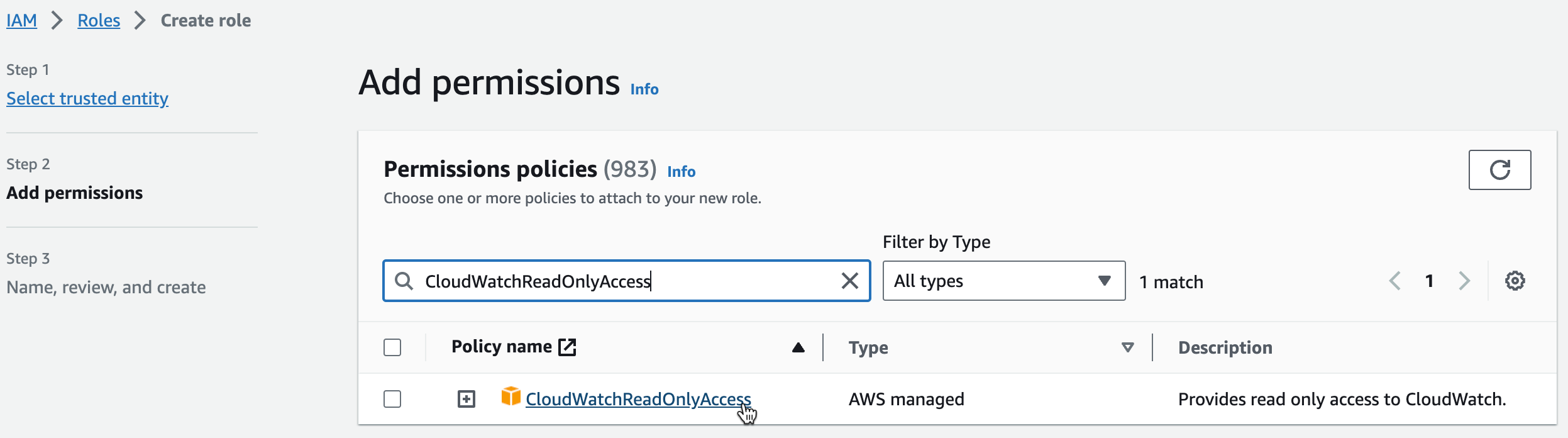Click the AWS managed type cell
Viewport: 1568px width, 438px height.
pyautogui.click(x=907, y=399)
